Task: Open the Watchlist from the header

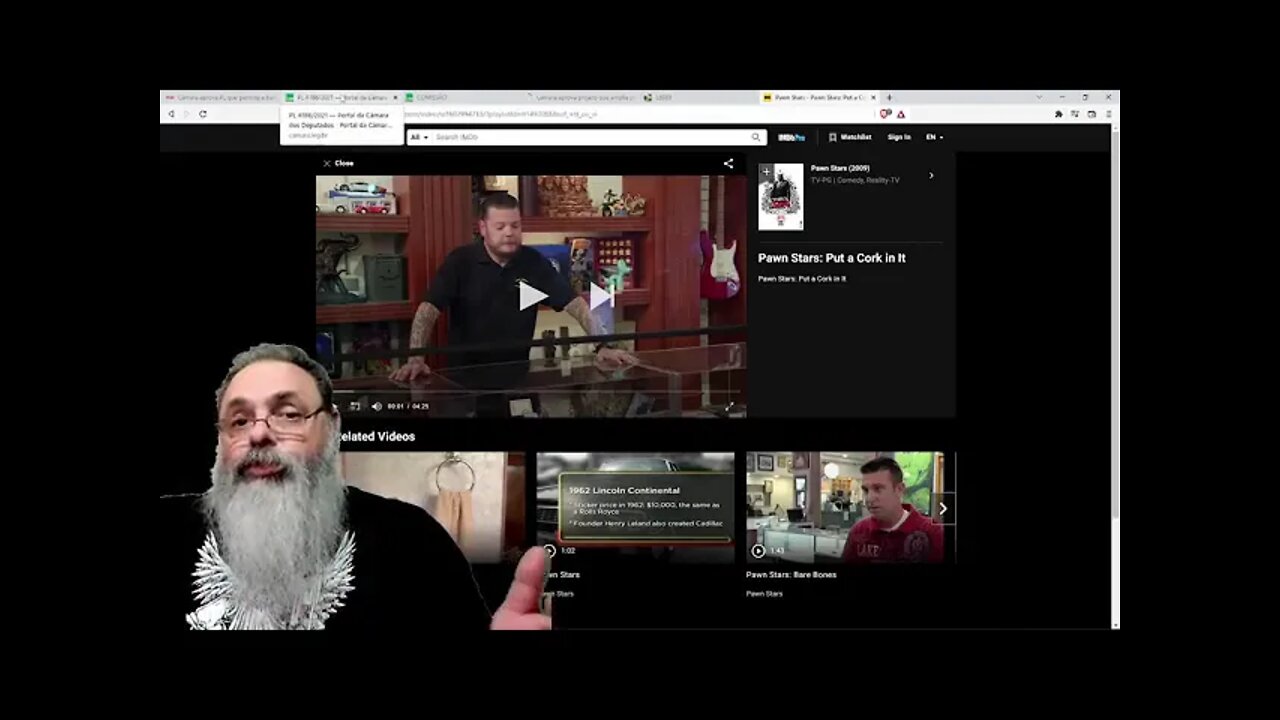Action: coord(850,137)
